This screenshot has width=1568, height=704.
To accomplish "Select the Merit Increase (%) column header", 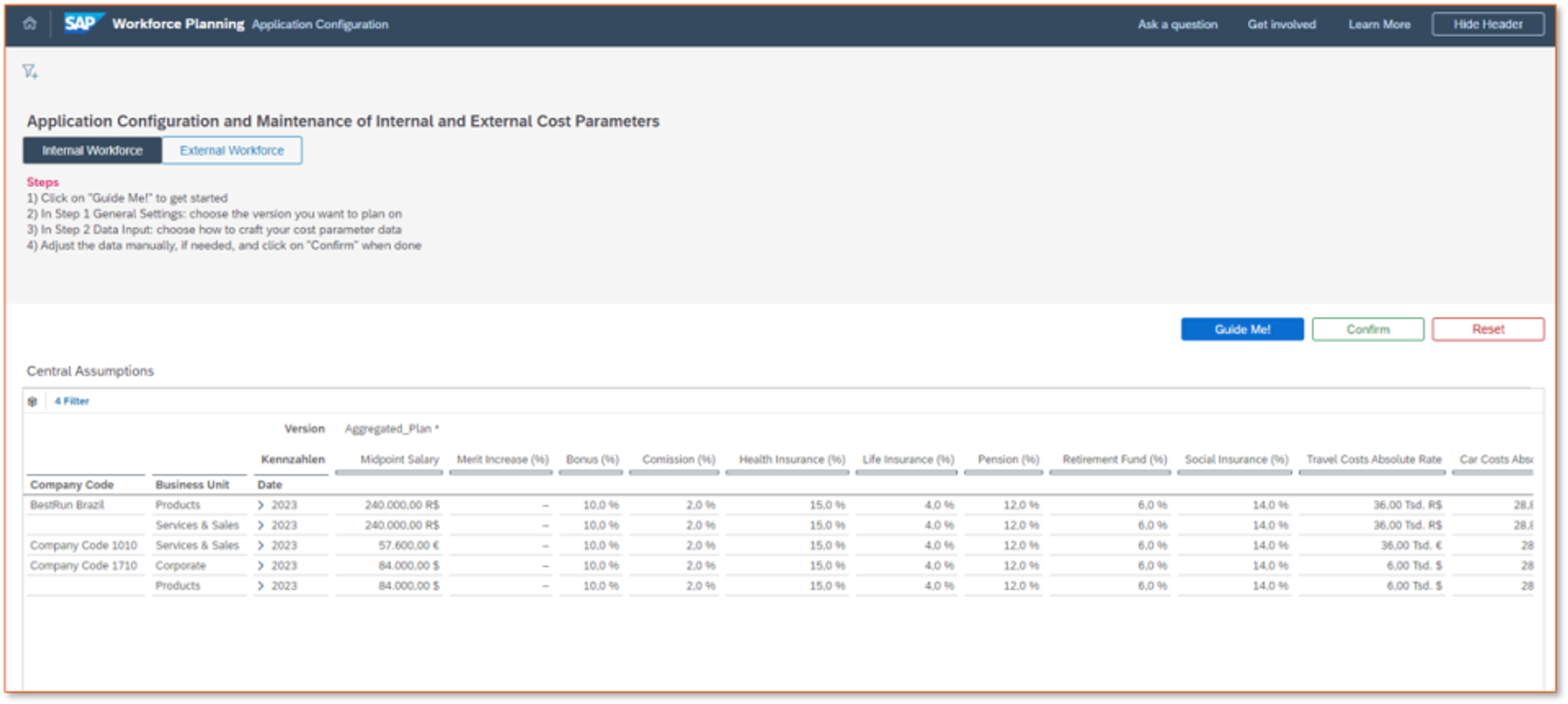I will coord(502,459).
